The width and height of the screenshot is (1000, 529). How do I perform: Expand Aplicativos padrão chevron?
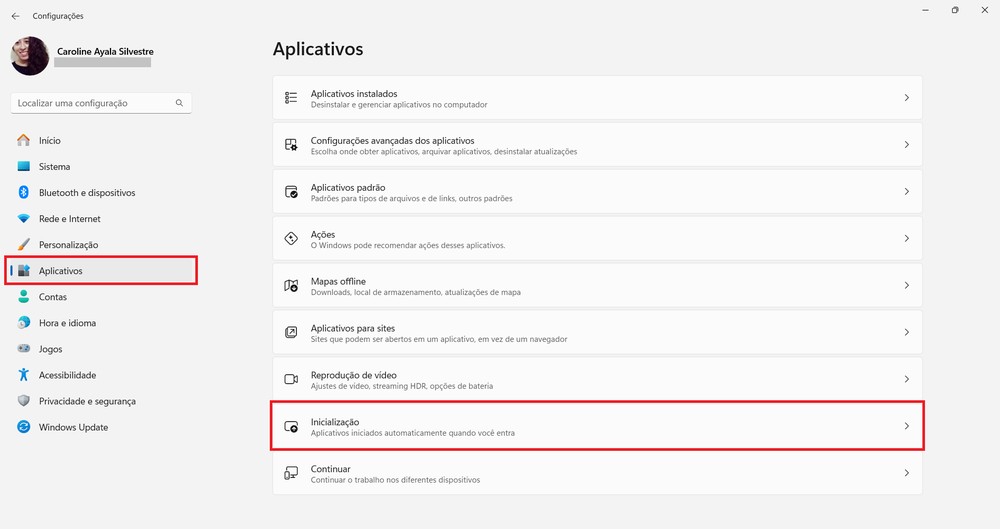[x=906, y=191]
